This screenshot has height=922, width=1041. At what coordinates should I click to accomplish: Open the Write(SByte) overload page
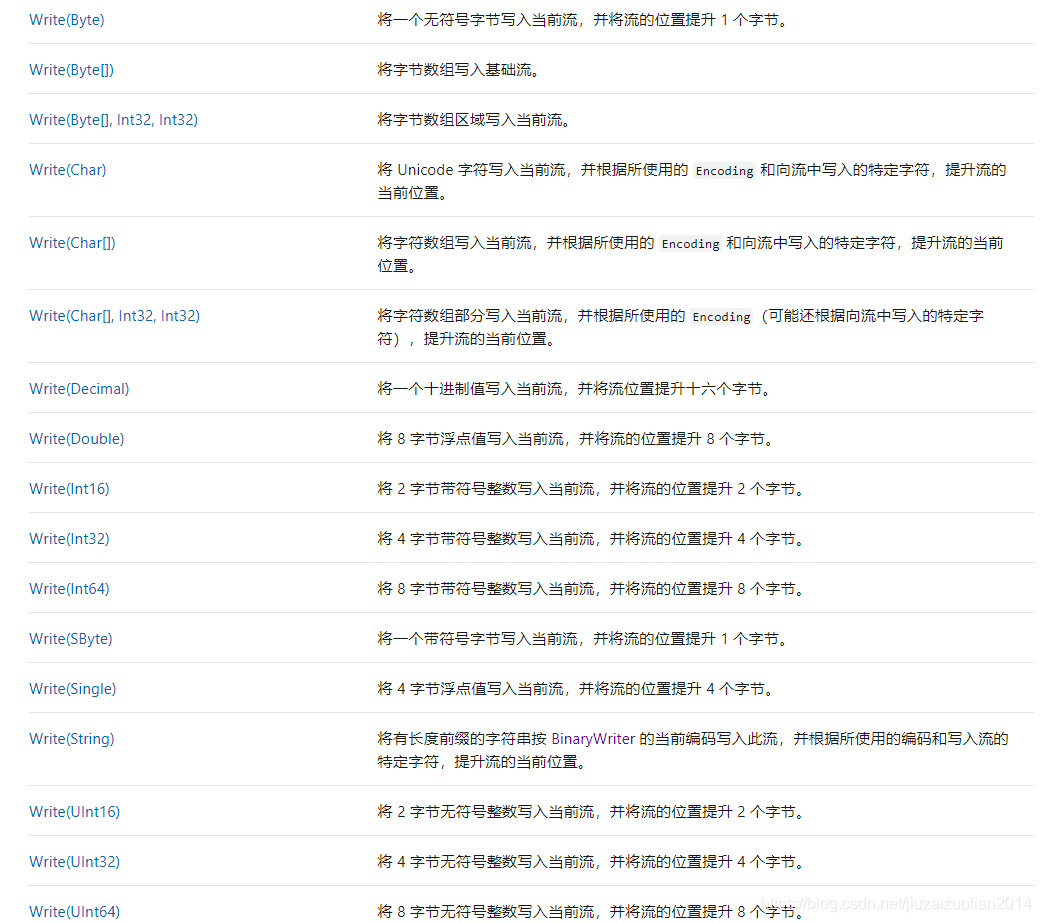70,638
